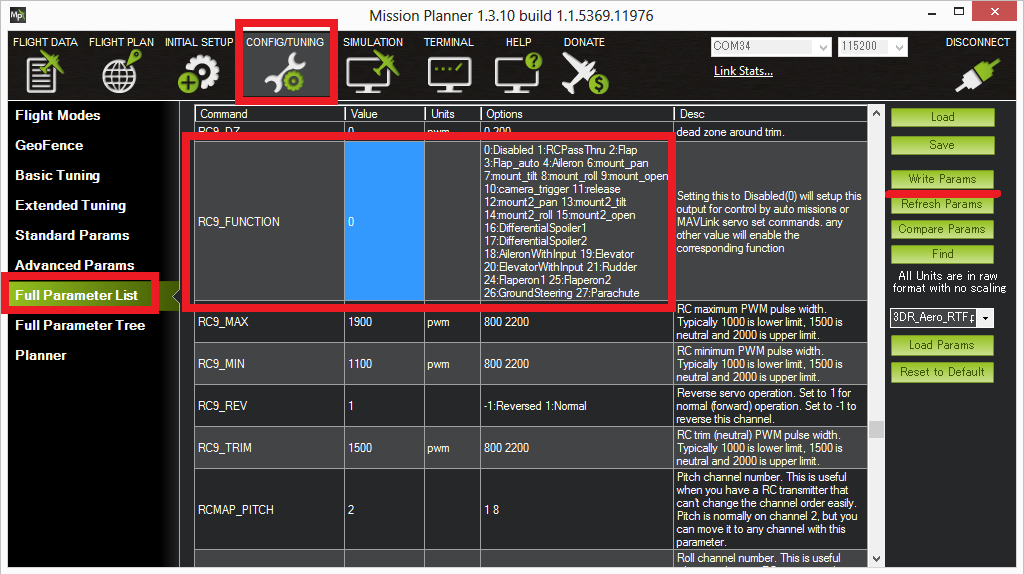Open the Flight Data screen icon
The height and width of the screenshot is (574, 1024).
pyautogui.click(x=44, y=74)
